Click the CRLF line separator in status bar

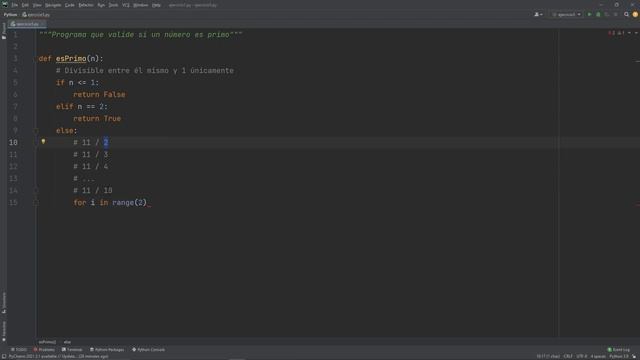coord(568,357)
